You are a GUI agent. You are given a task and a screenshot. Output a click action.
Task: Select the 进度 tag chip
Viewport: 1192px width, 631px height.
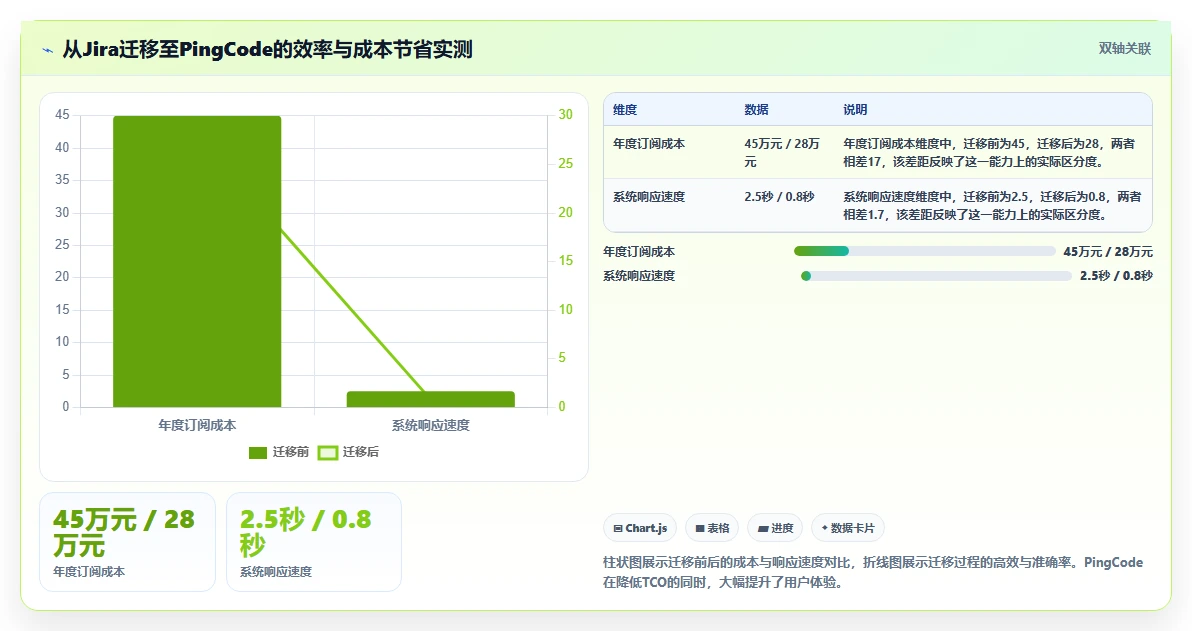(x=775, y=528)
